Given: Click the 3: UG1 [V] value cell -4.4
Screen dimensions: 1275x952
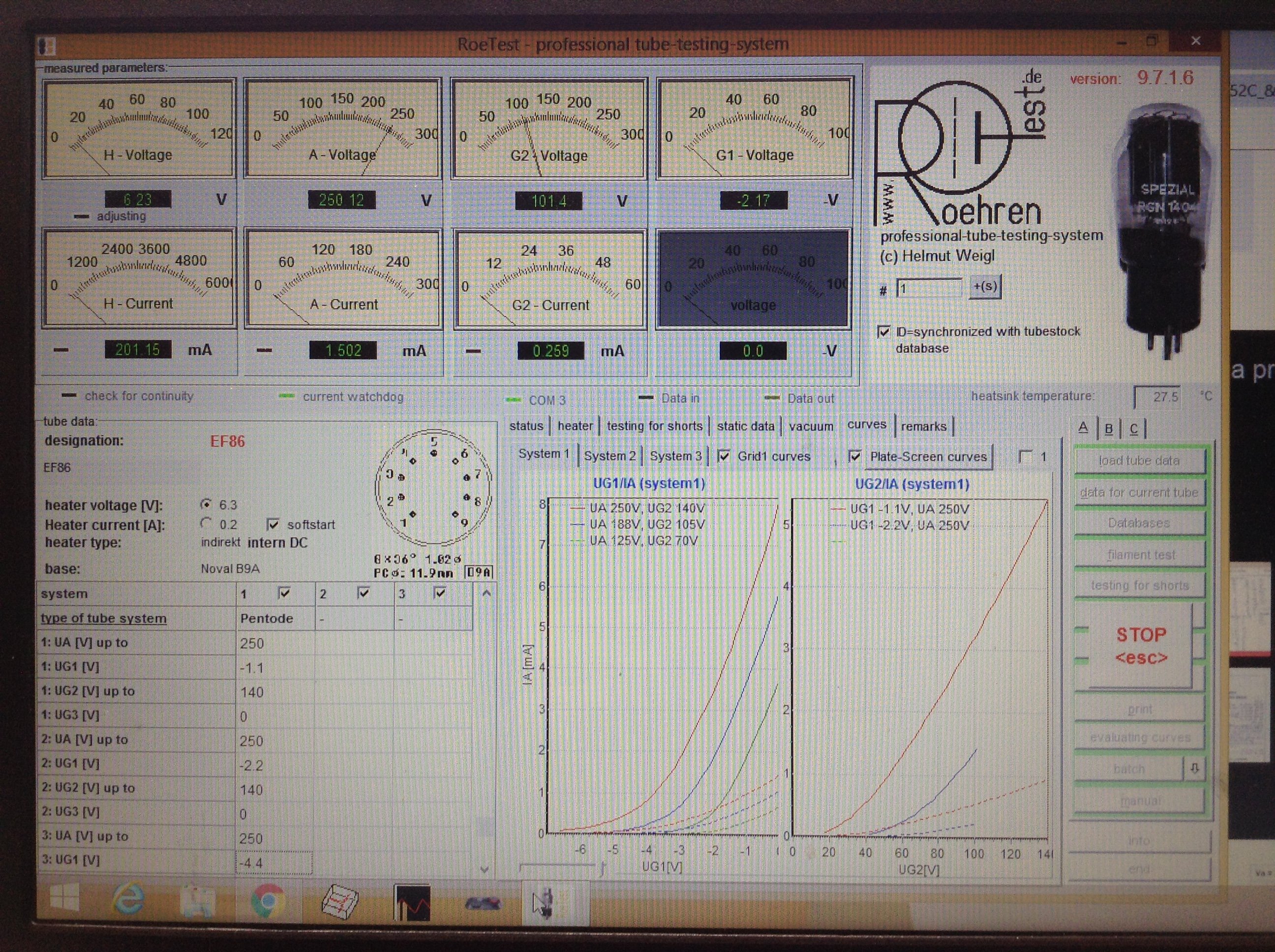Looking at the screenshot, I should [274, 863].
